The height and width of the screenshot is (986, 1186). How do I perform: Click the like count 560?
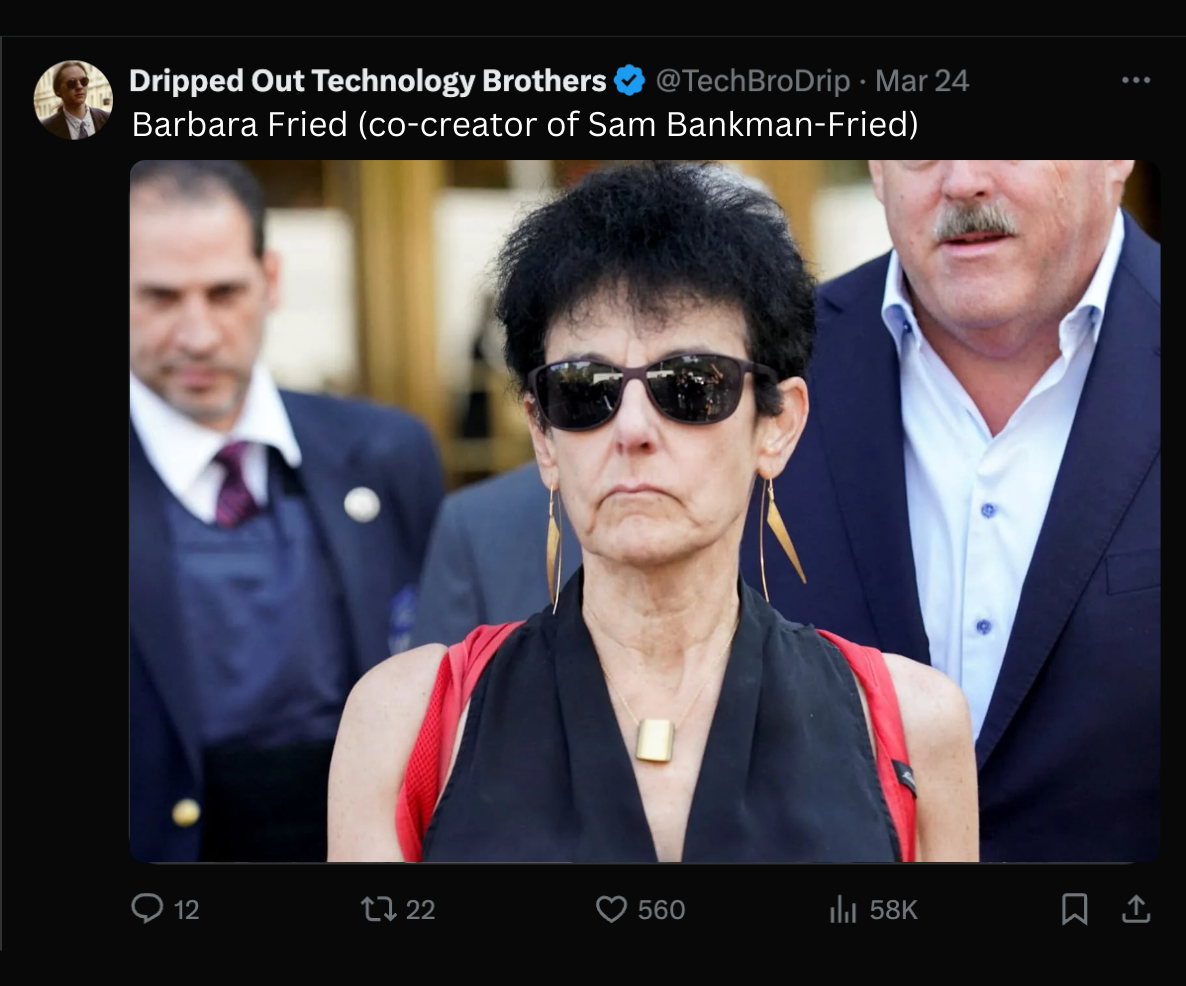(661, 910)
